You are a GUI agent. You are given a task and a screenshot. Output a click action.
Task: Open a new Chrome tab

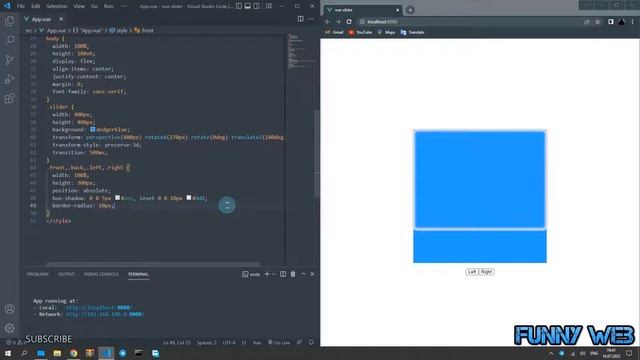410,10
